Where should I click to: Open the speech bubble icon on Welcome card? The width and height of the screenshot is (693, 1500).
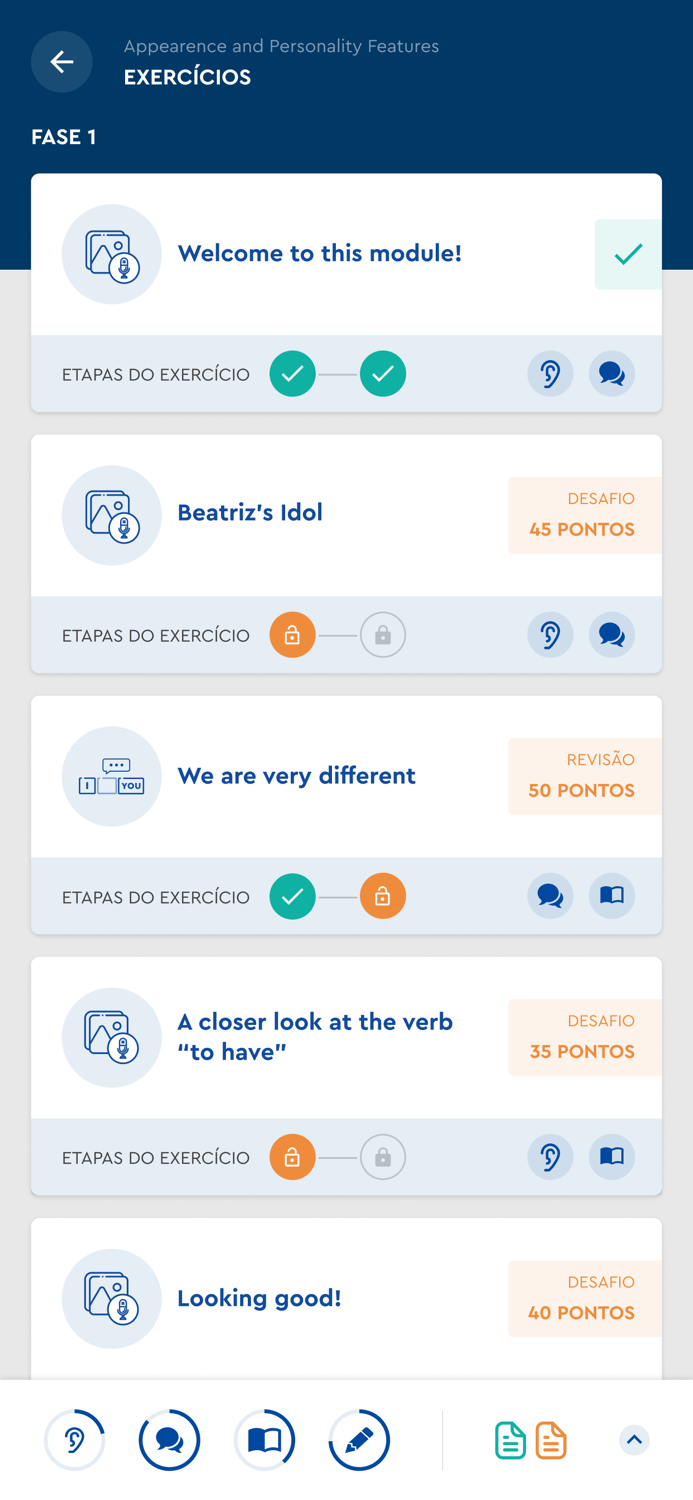[612, 373]
